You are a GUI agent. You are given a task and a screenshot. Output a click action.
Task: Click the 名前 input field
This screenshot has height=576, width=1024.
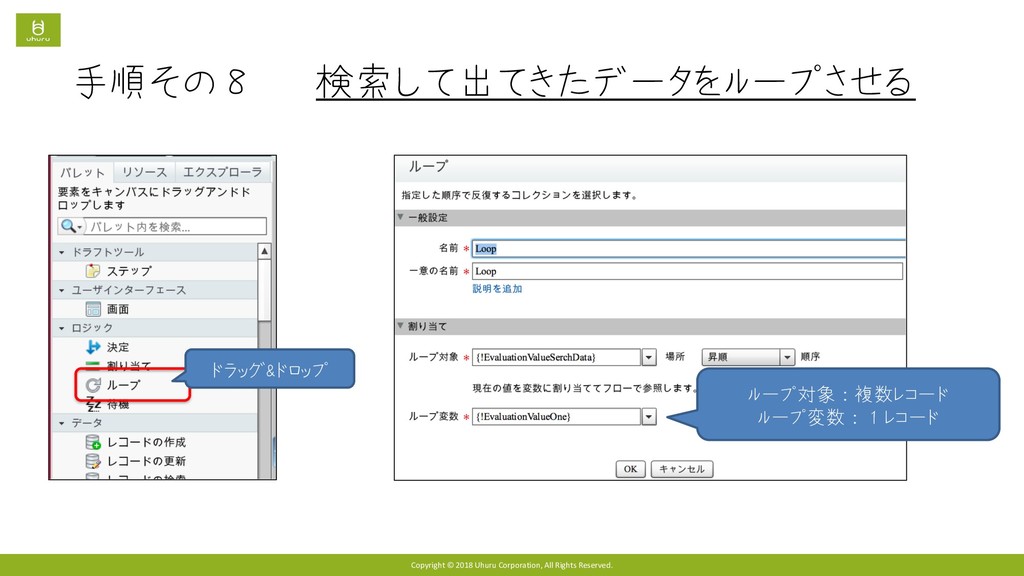pos(688,248)
